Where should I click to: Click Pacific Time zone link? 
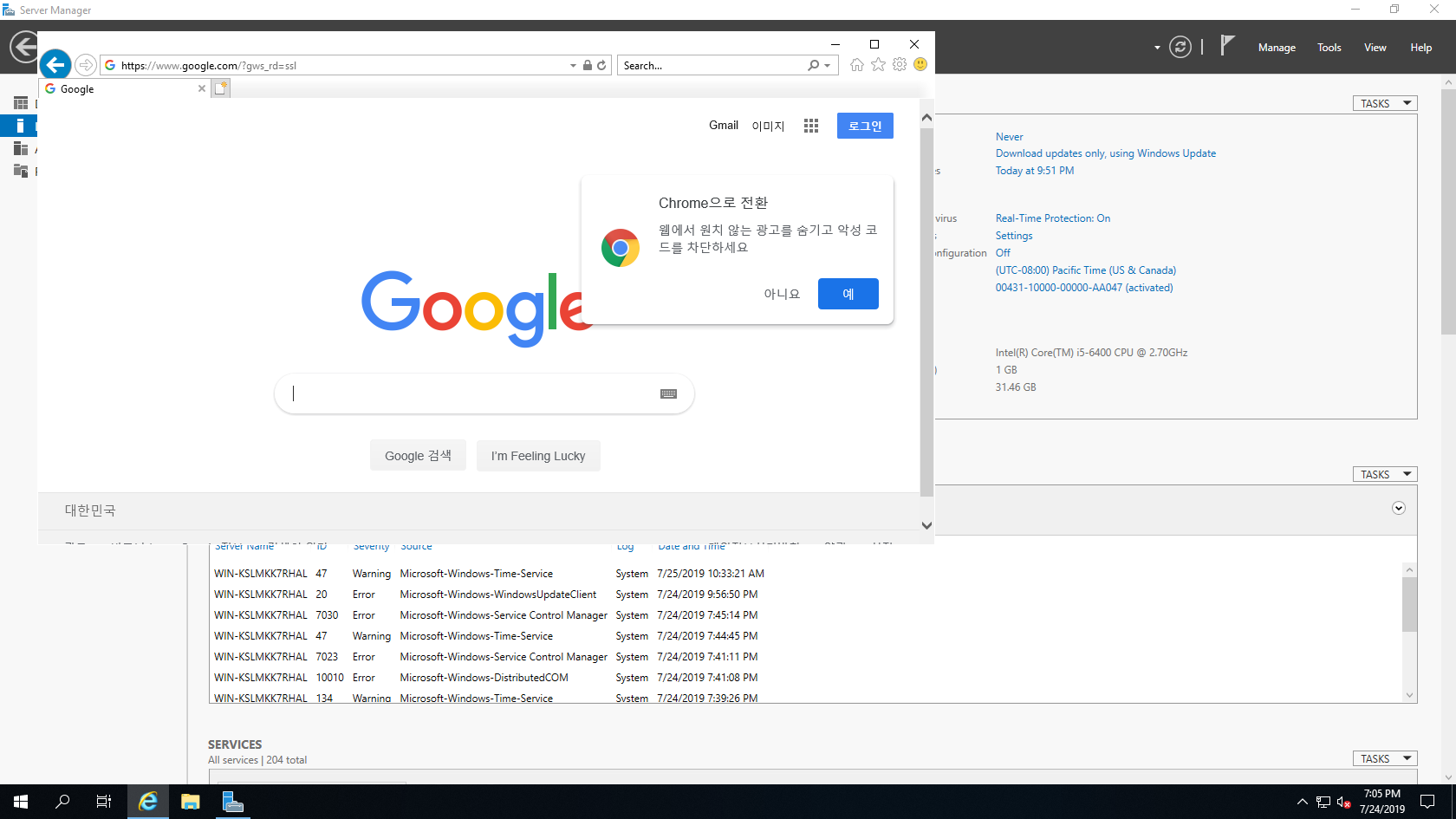(x=1086, y=270)
